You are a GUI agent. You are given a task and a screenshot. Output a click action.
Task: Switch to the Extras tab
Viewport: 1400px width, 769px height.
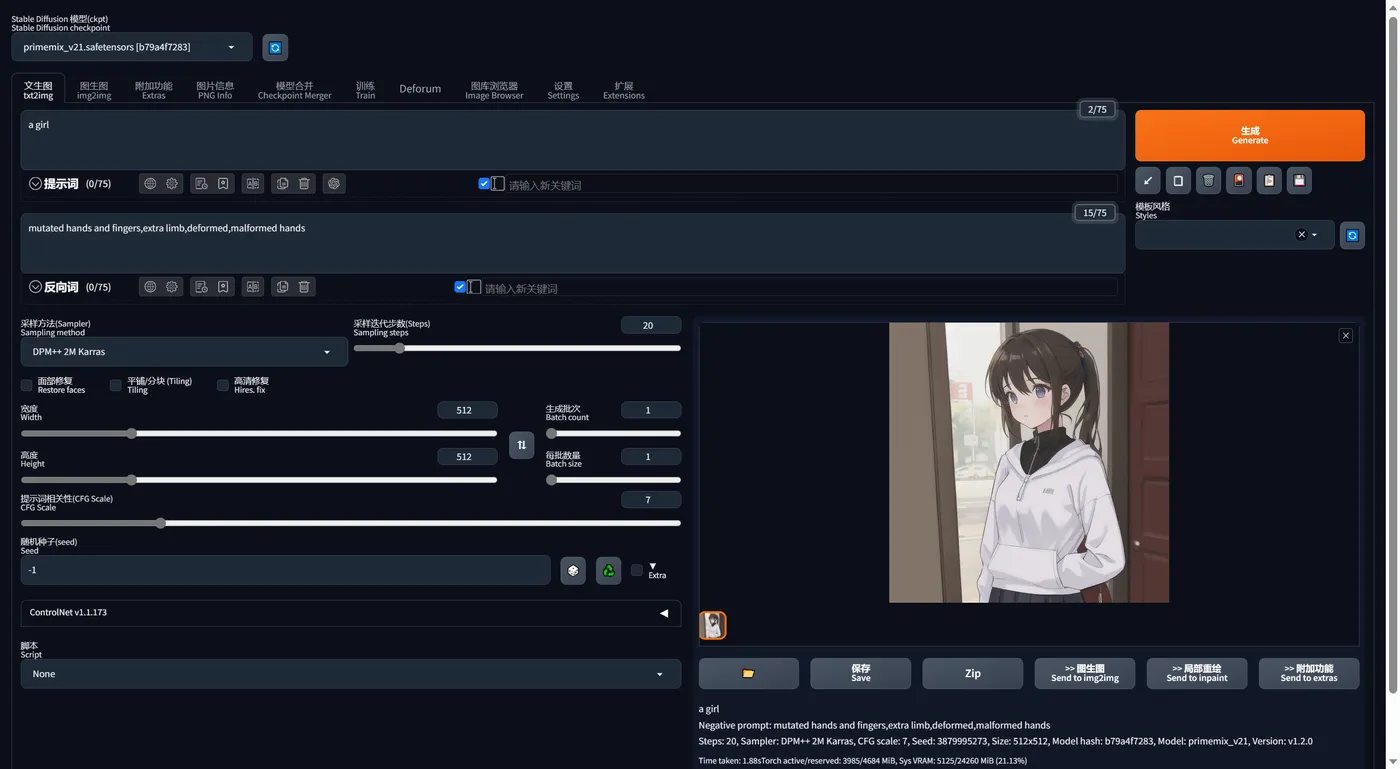154,90
